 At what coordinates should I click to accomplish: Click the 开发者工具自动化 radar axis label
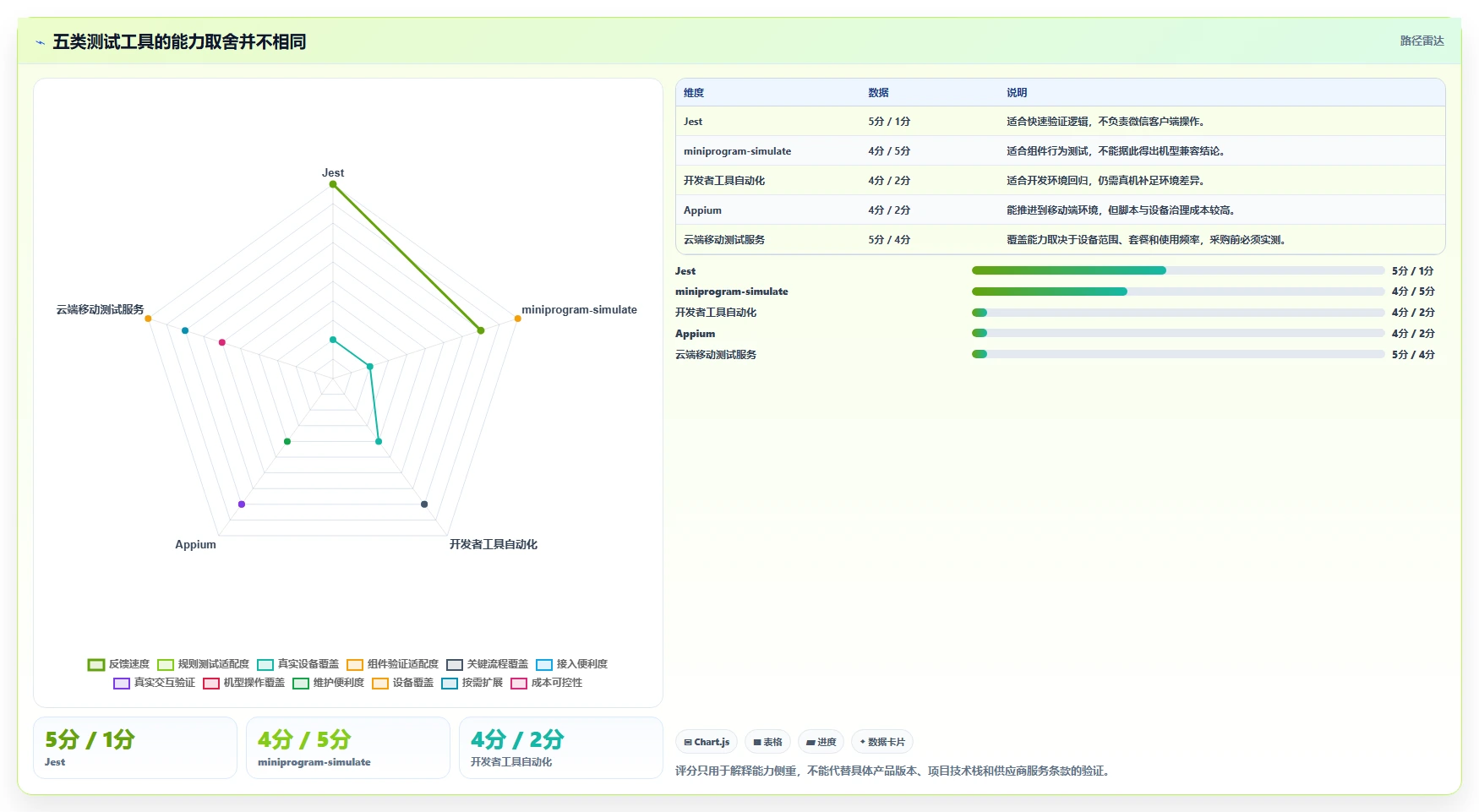pos(494,544)
